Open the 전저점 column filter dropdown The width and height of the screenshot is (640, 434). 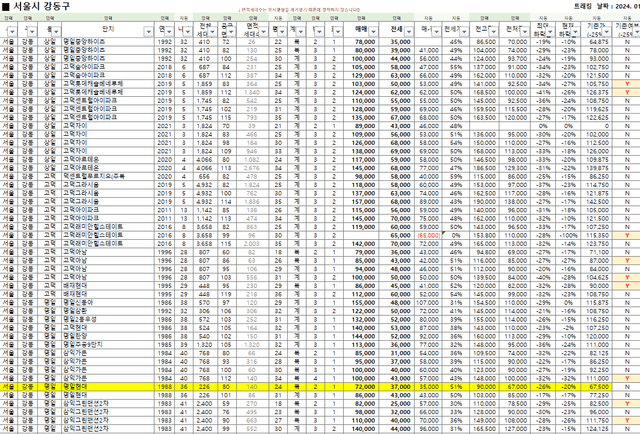524,32
